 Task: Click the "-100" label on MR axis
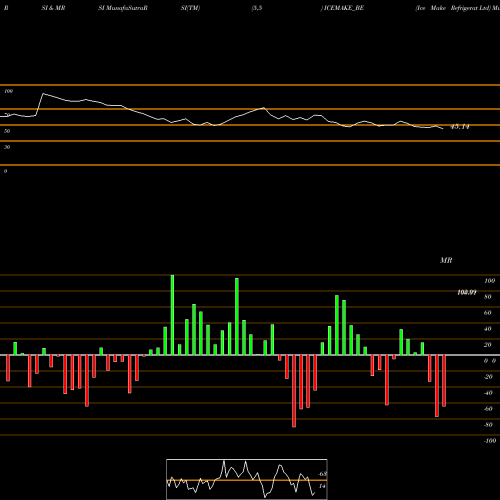click(490, 441)
